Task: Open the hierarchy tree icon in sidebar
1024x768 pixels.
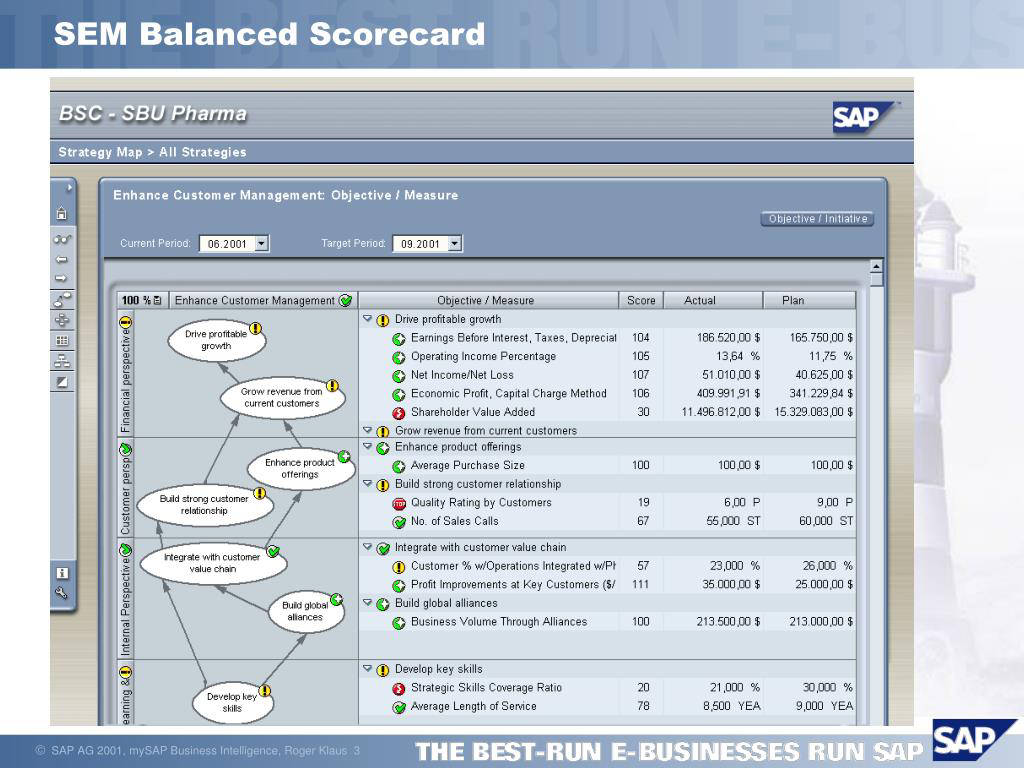Action: [62, 361]
